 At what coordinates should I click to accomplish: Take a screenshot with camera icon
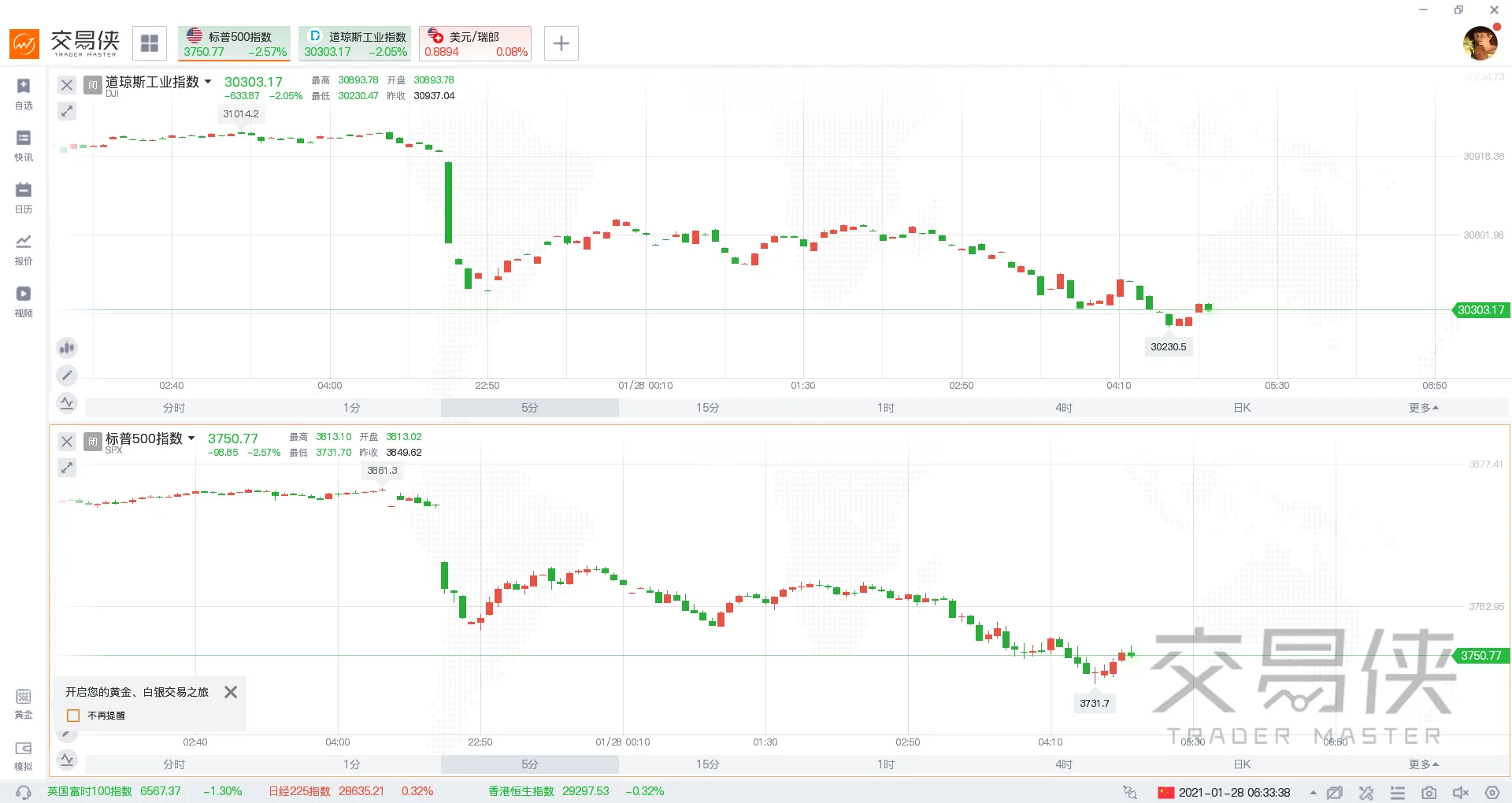(x=1429, y=792)
